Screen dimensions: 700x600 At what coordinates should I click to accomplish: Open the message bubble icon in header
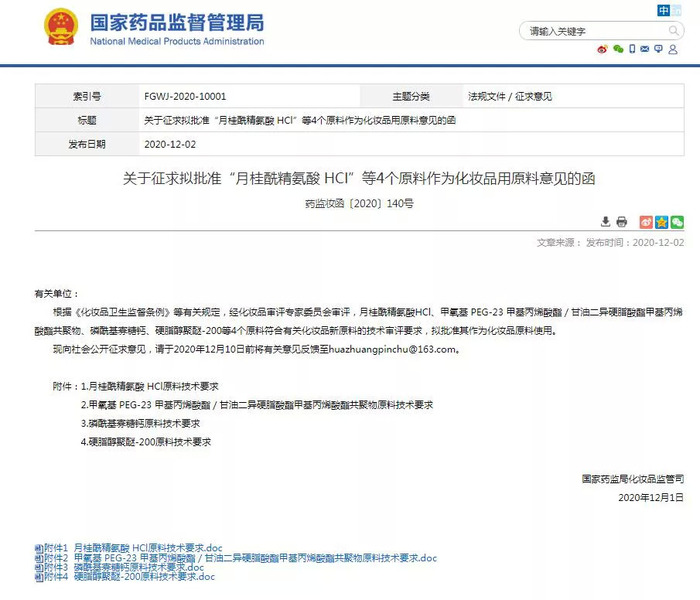click(658, 49)
